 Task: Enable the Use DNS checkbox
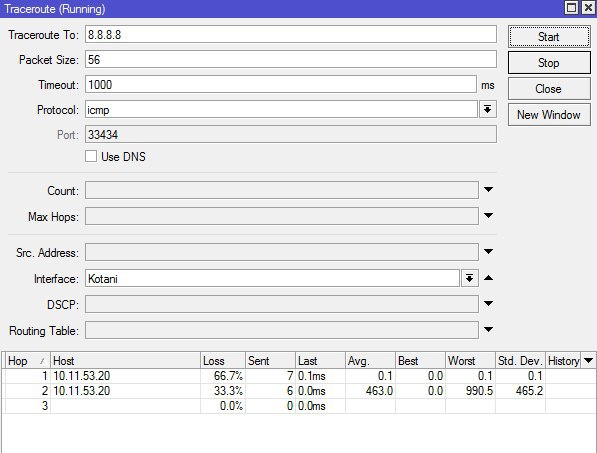coord(91,156)
